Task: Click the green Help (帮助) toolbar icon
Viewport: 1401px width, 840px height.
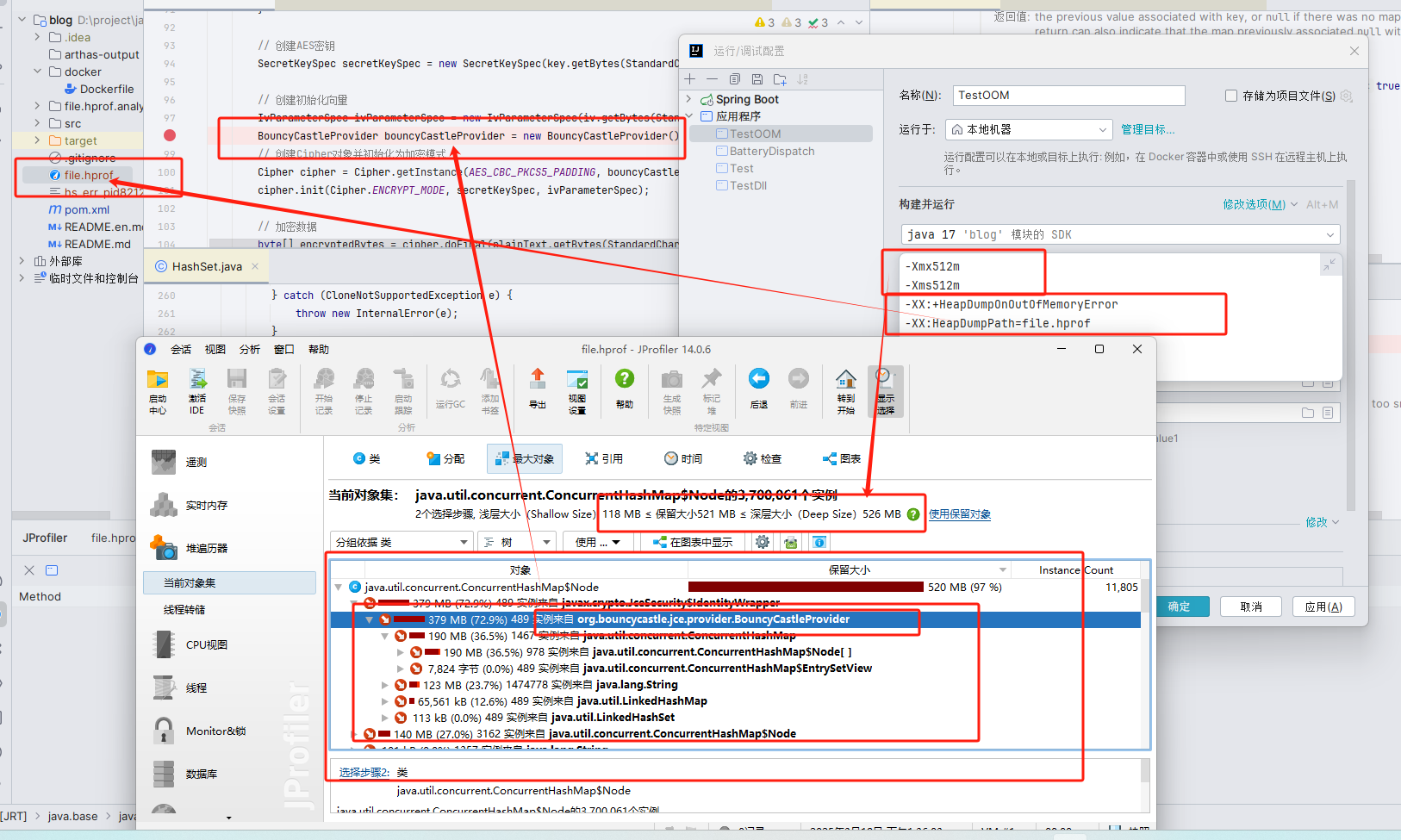Action: coord(625,388)
